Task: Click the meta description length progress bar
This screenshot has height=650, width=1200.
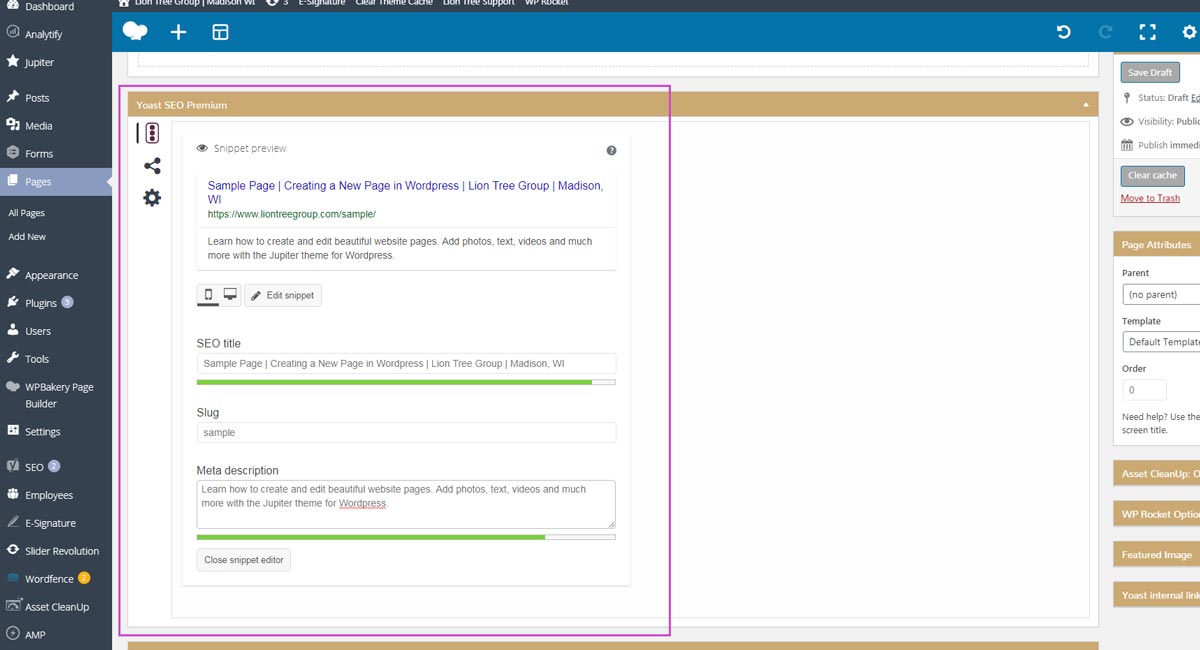Action: [406, 537]
